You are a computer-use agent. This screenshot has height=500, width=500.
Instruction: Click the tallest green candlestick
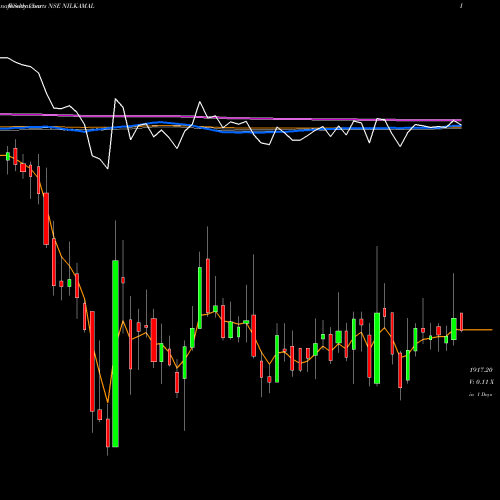tap(115, 353)
